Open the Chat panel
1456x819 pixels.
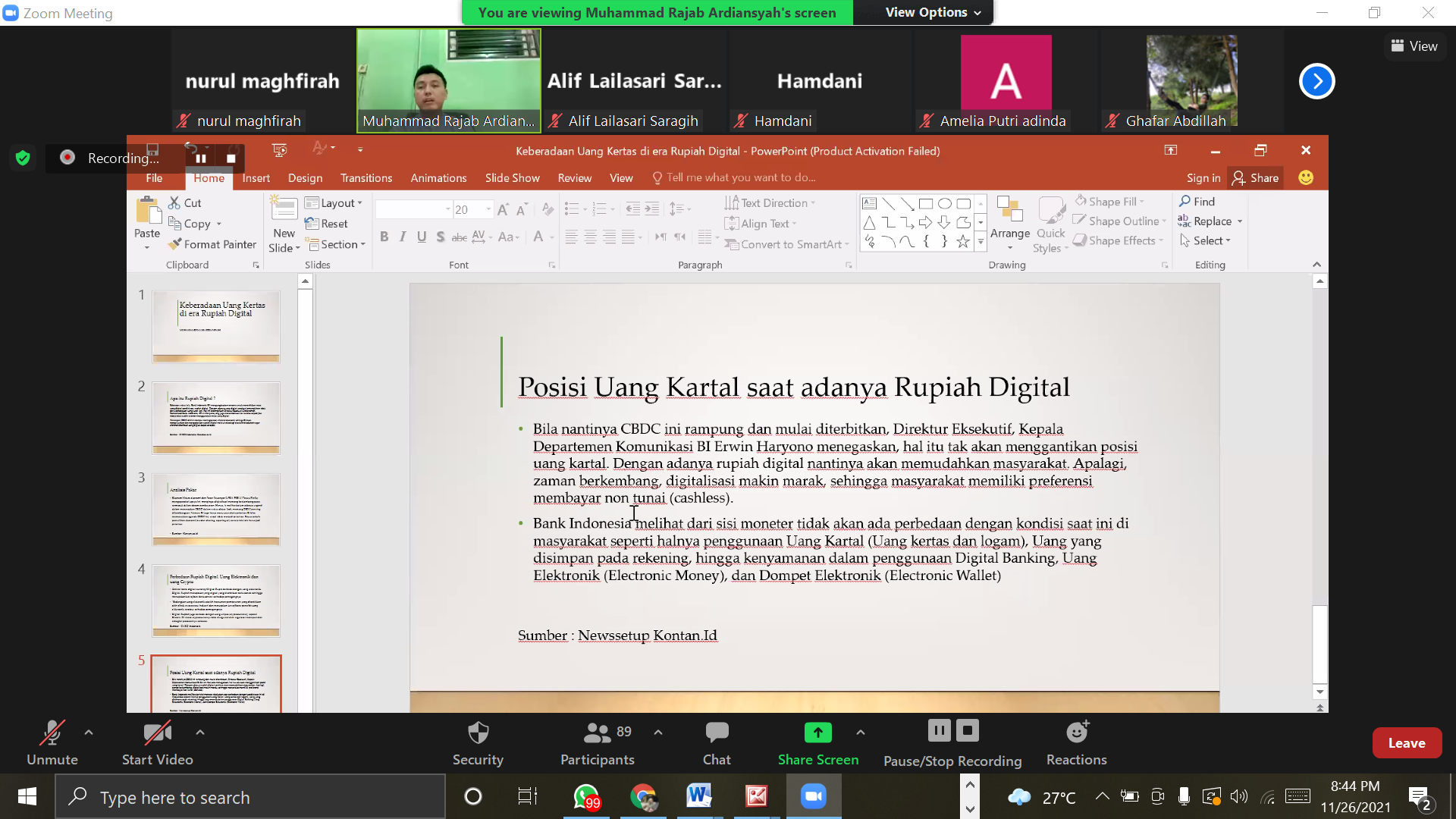[716, 733]
